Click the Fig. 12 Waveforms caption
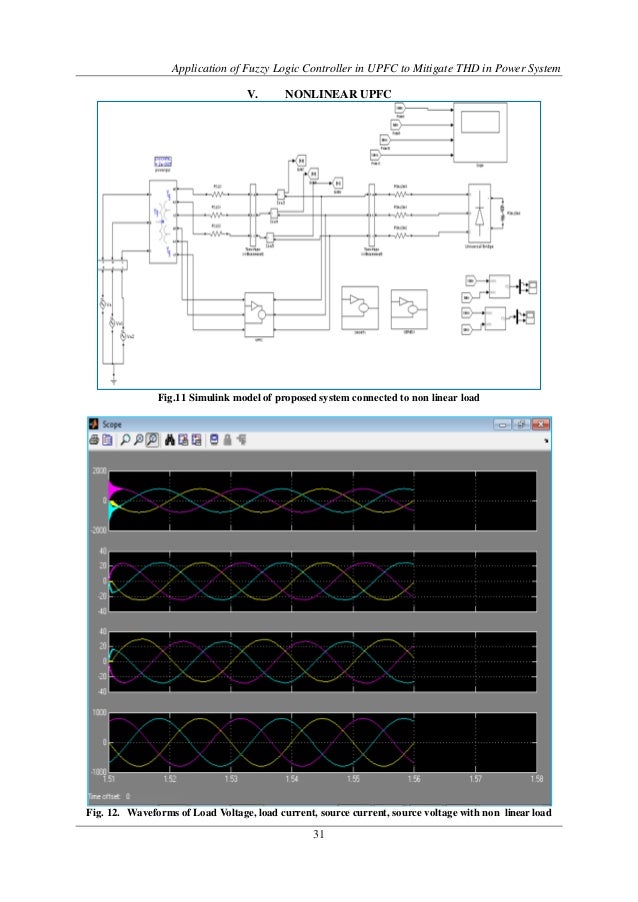 pos(319,812)
